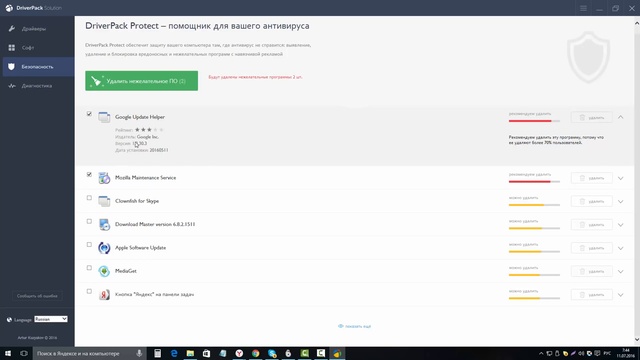640x360 pixels.
Task: Click the microphone icon in taskbar search
Action: tap(139, 353)
